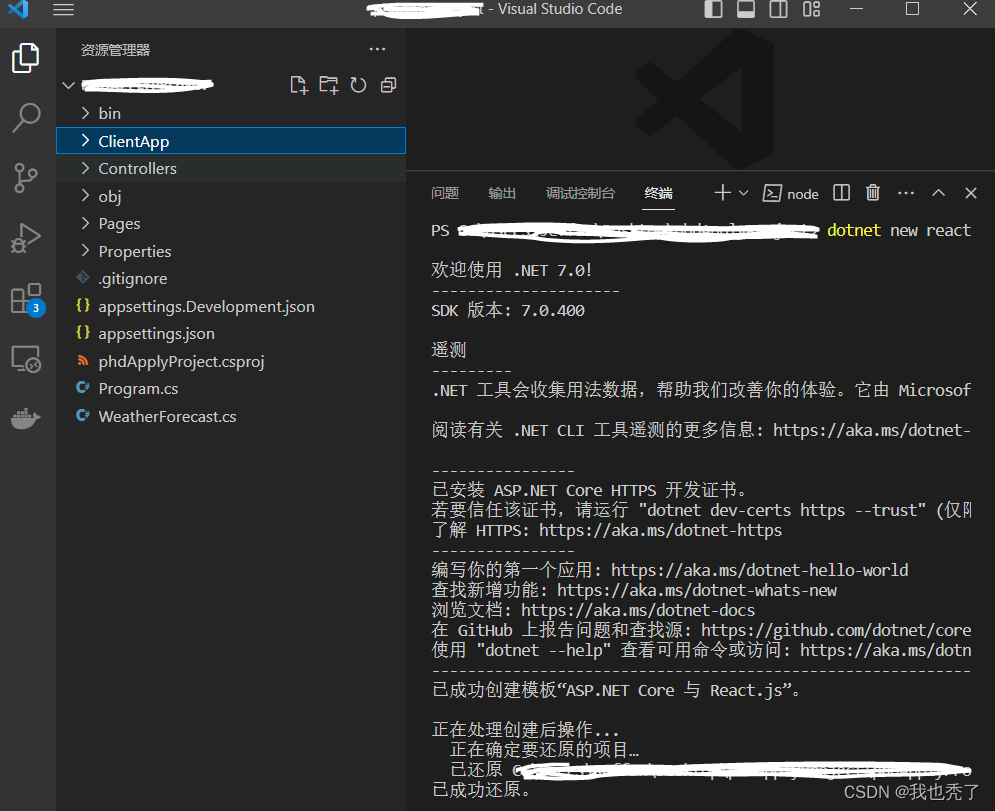Viewport: 995px width, 811px height.
Task: Close the terminal panel
Action: pyautogui.click(x=971, y=193)
